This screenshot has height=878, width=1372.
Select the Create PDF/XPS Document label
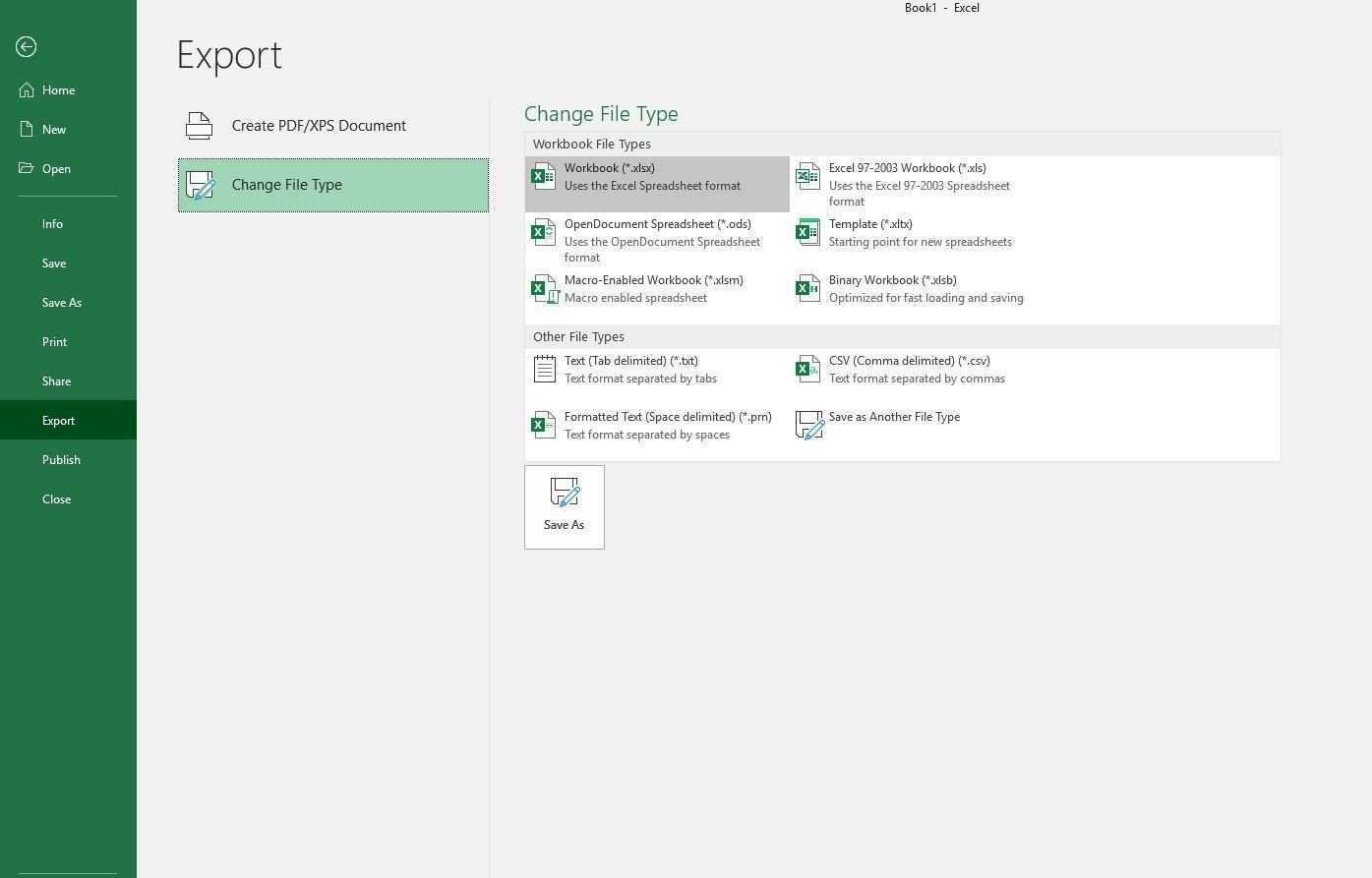point(319,126)
